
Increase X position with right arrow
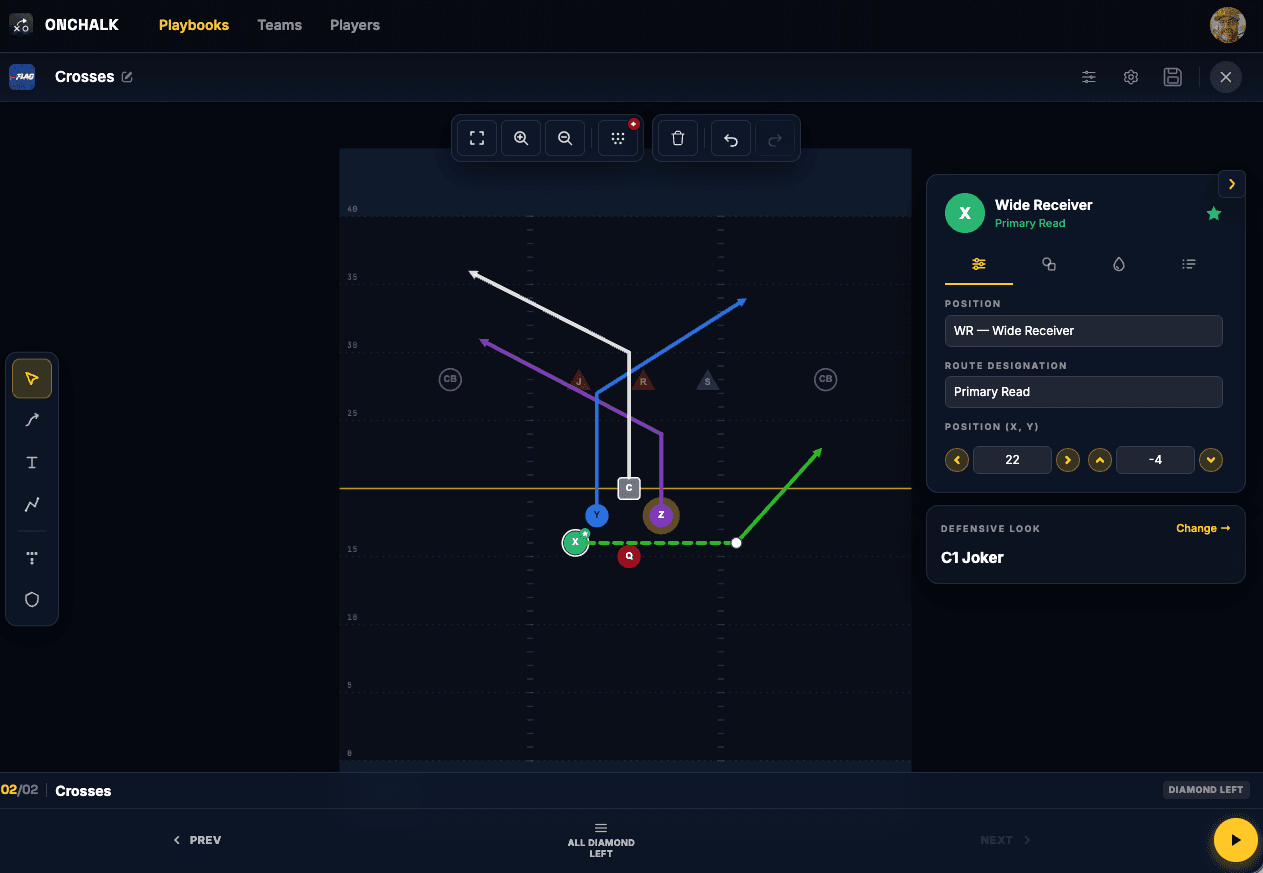pos(1068,460)
